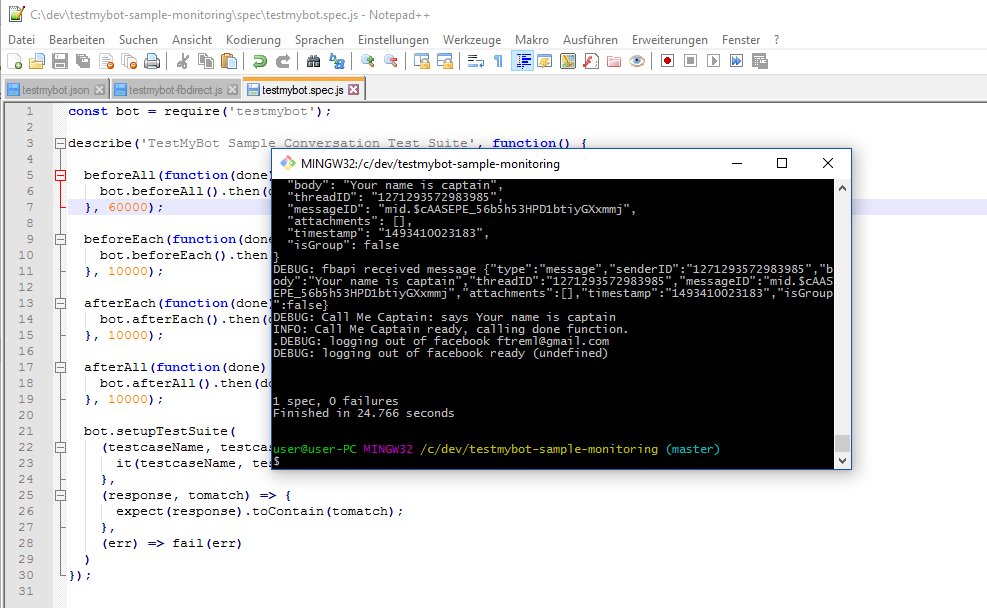Open Find dialog via binoculars icon
The width and height of the screenshot is (987, 608).
pyautogui.click(x=314, y=60)
